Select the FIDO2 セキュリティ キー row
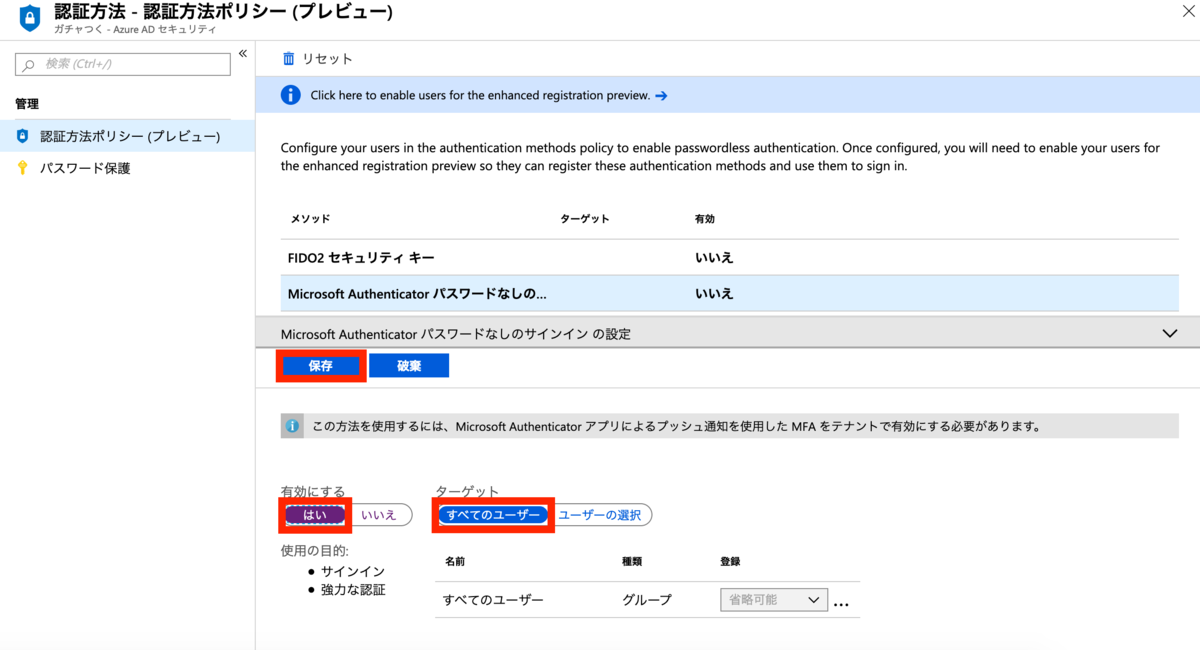Image resolution: width=1200 pixels, height=650 pixels. coord(729,257)
